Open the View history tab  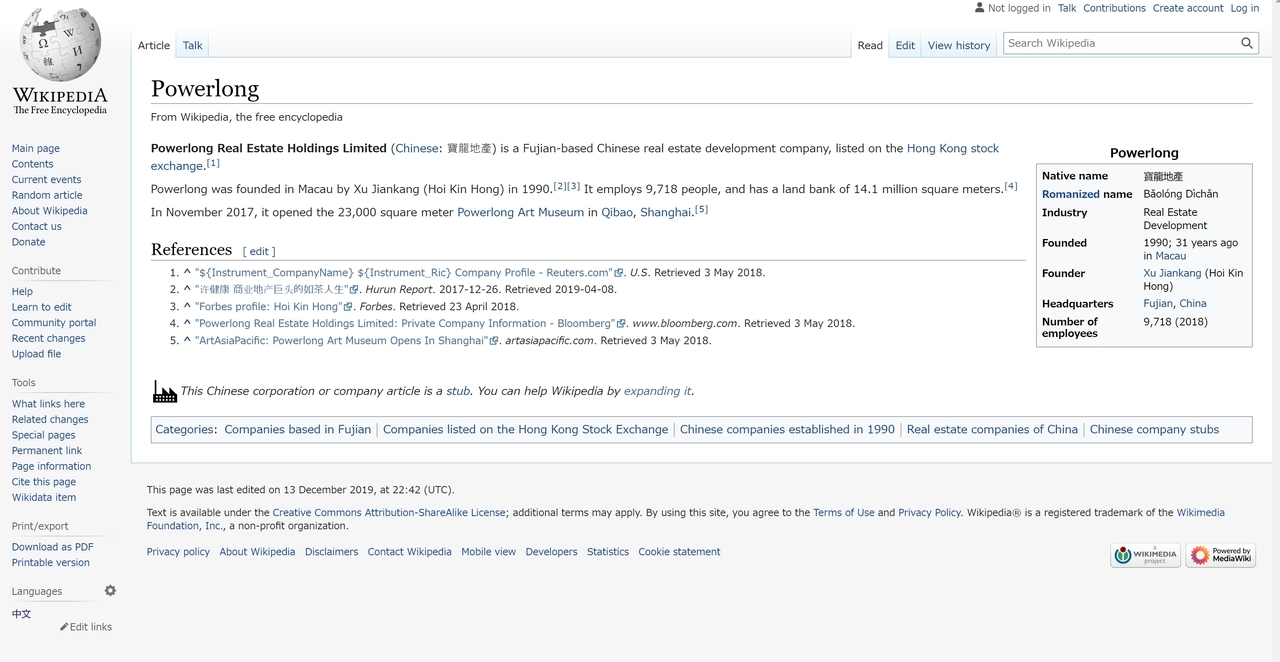959,45
